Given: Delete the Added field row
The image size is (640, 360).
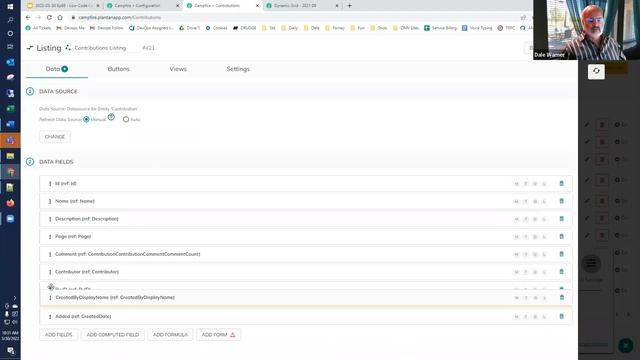Looking at the screenshot, I should click(561, 316).
